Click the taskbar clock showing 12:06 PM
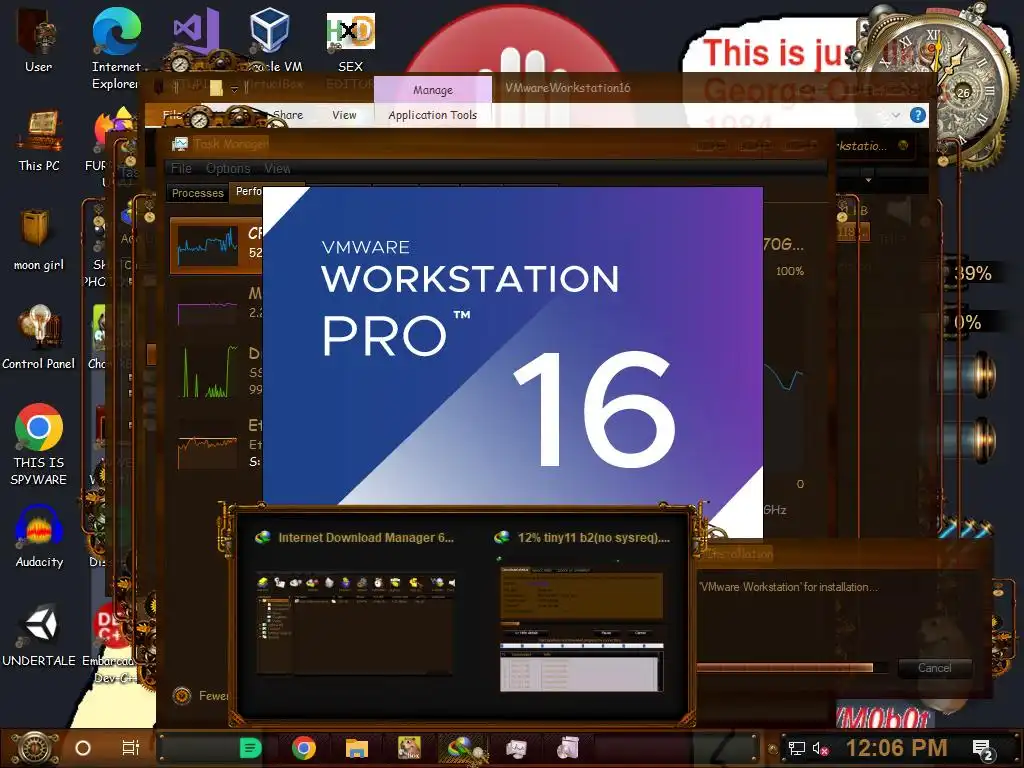Viewport: 1024px width, 768px height. tap(896, 748)
